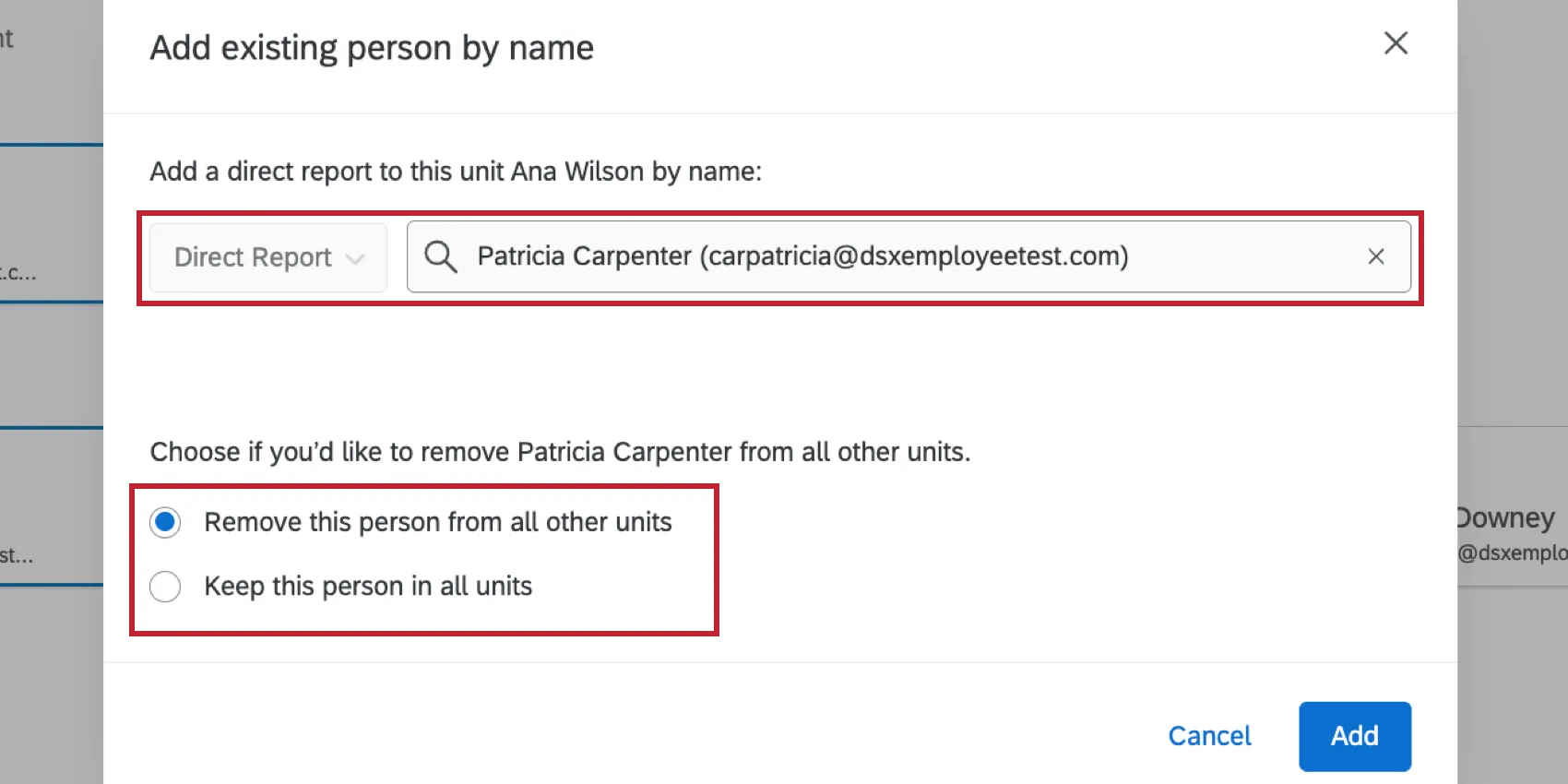Dismiss the dialog using the top-right X
Image resolution: width=1568 pixels, height=784 pixels.
coord(1396,42)
